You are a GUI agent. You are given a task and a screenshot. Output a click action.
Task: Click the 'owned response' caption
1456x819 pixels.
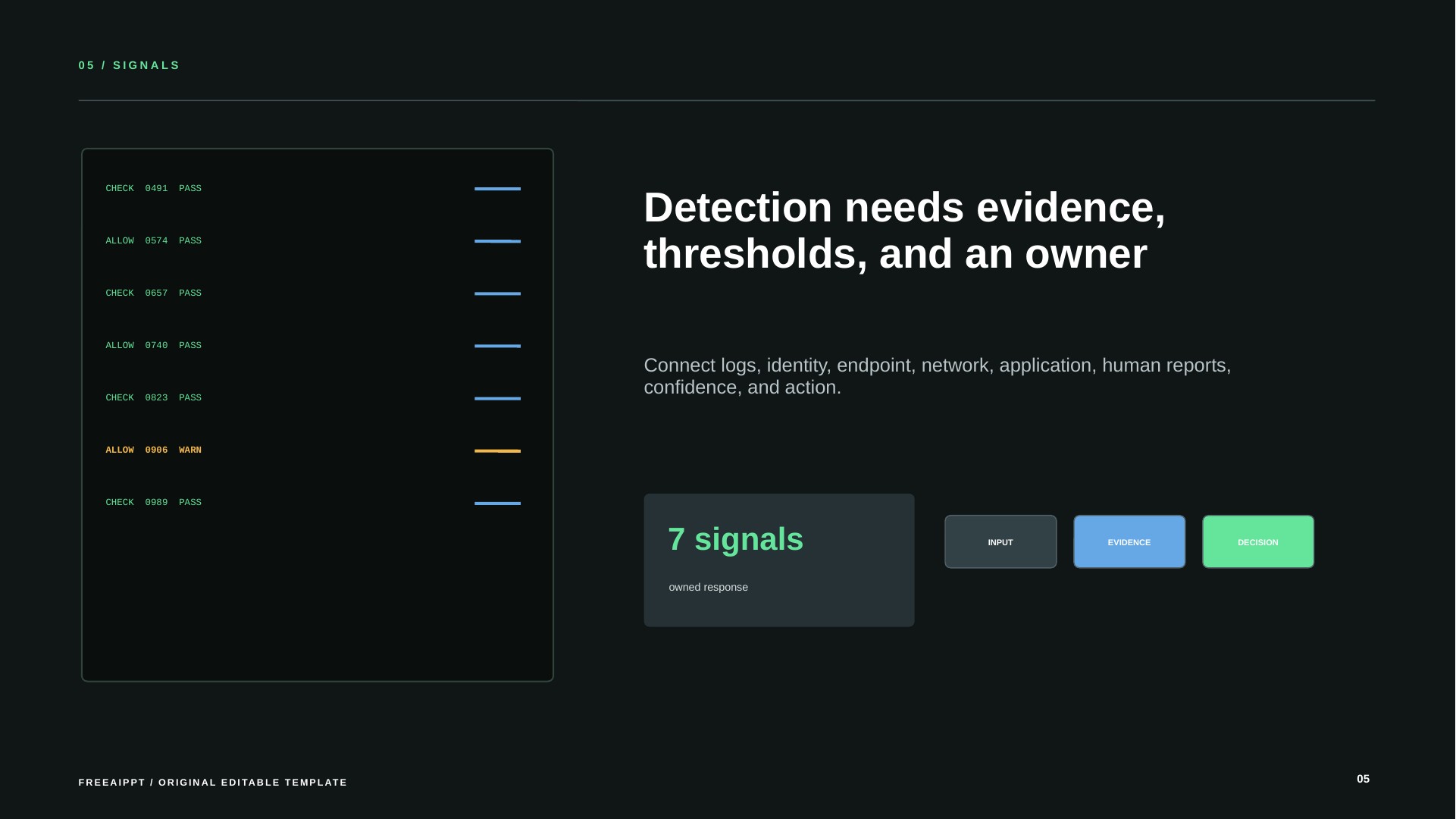[x=708, y=587]
